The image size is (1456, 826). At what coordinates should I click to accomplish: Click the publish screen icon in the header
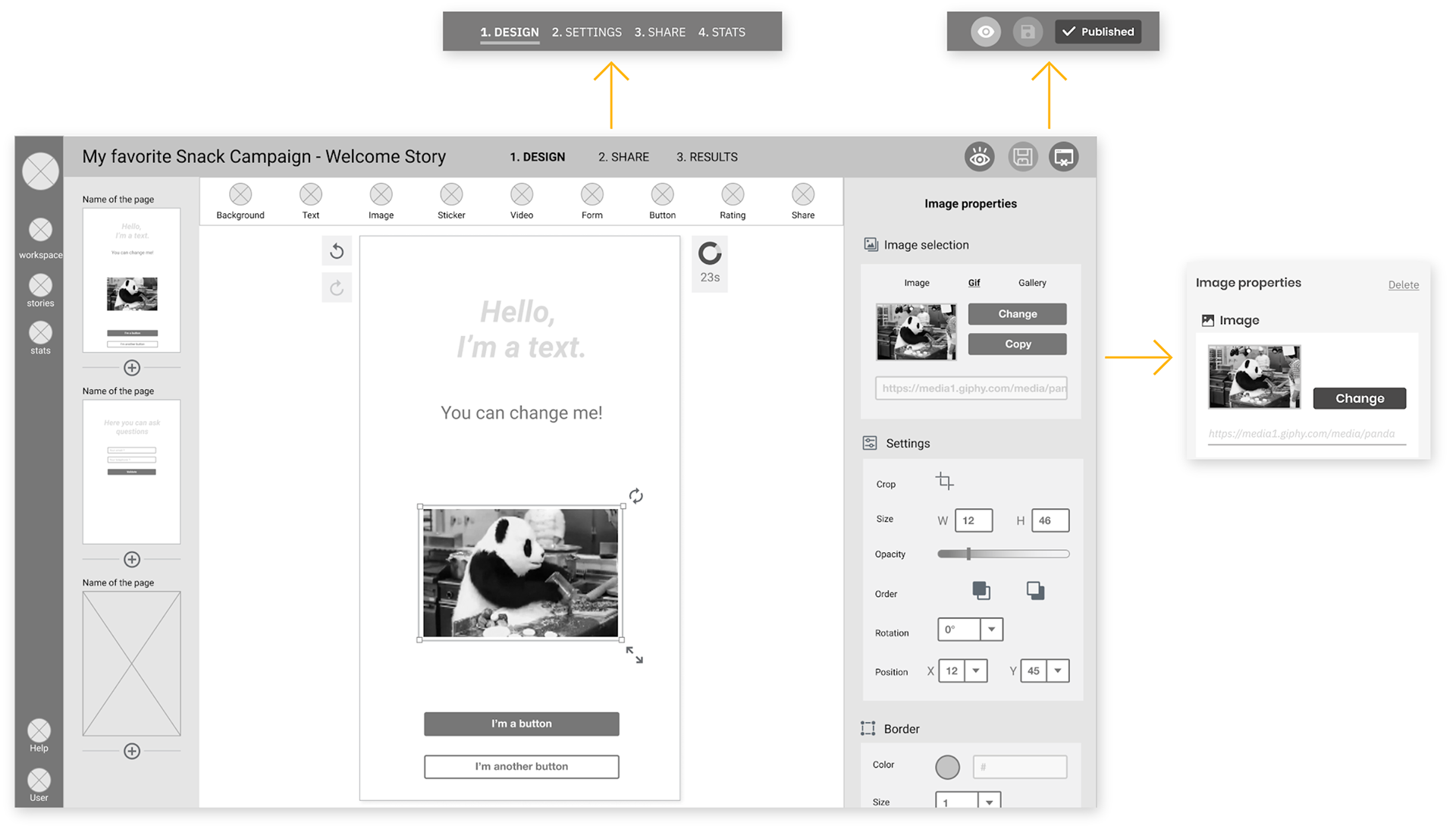(1064, 157)
